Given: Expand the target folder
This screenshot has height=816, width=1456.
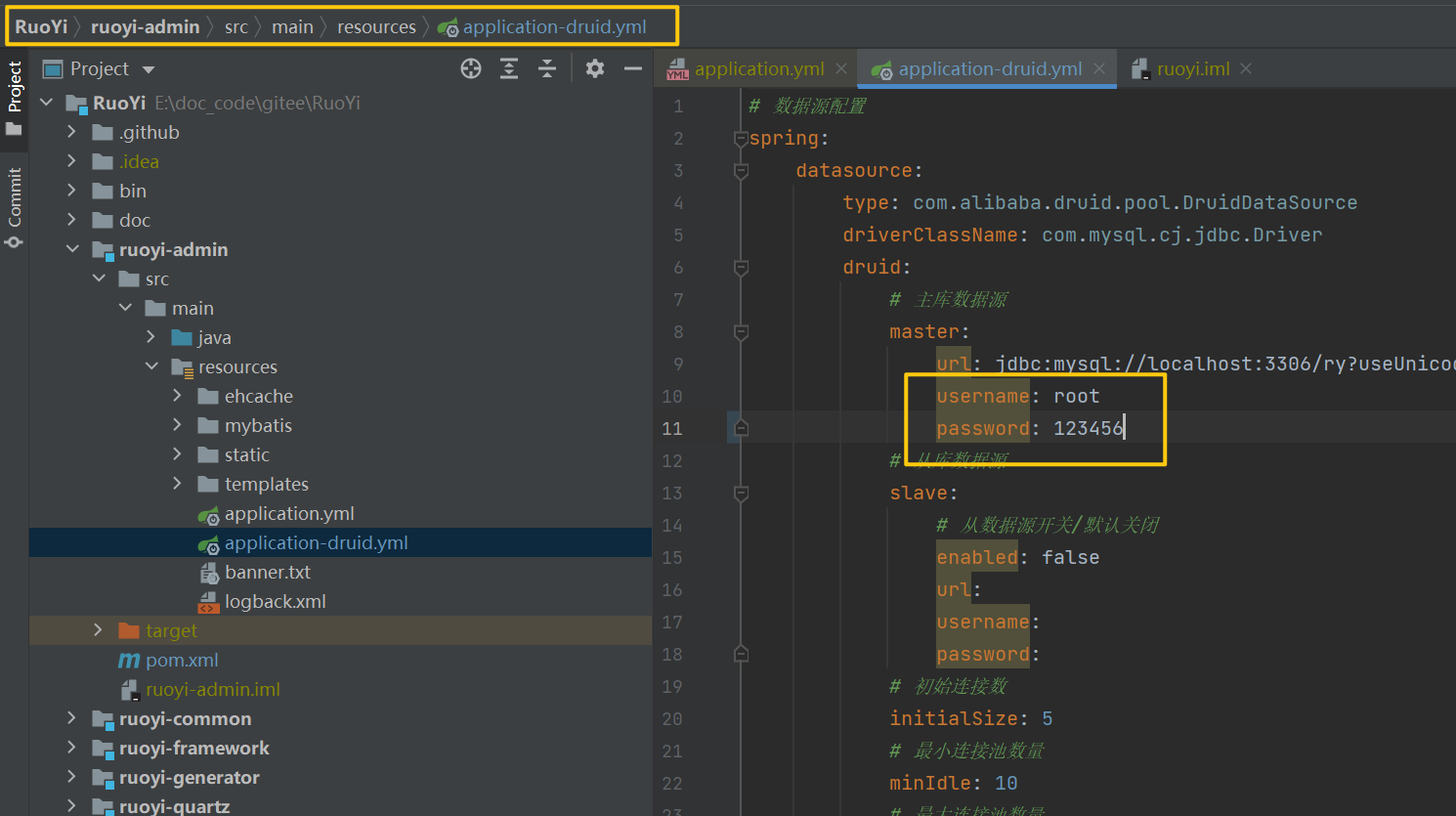Looking at the screenshot, I should [x=98, y=629].
